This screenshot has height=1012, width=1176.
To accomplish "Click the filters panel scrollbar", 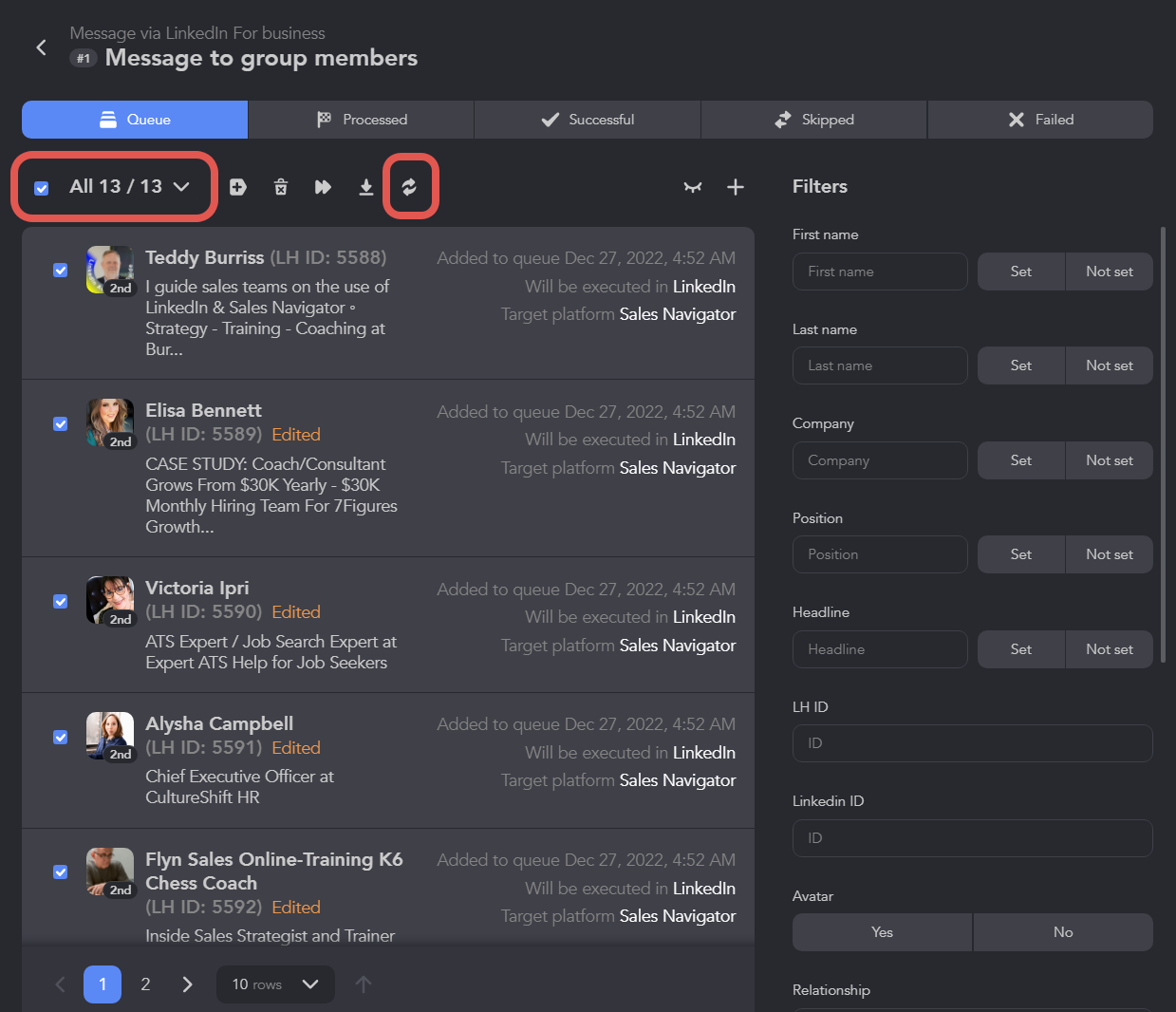I will click(1163, 444).
